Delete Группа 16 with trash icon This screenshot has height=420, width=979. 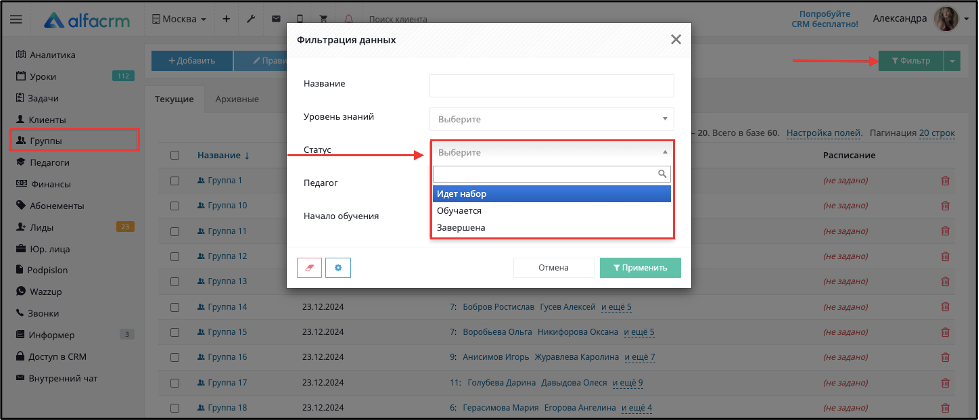click(945, 357)
